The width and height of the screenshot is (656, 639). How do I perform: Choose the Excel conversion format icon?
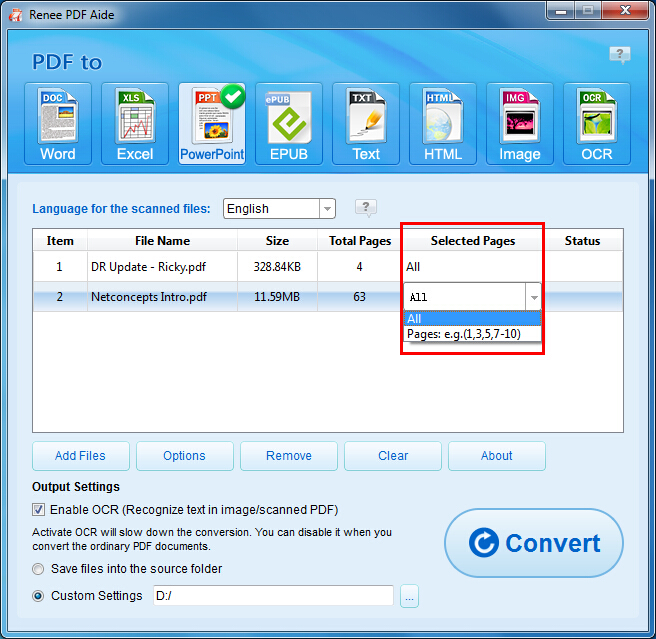coord(135,123)
